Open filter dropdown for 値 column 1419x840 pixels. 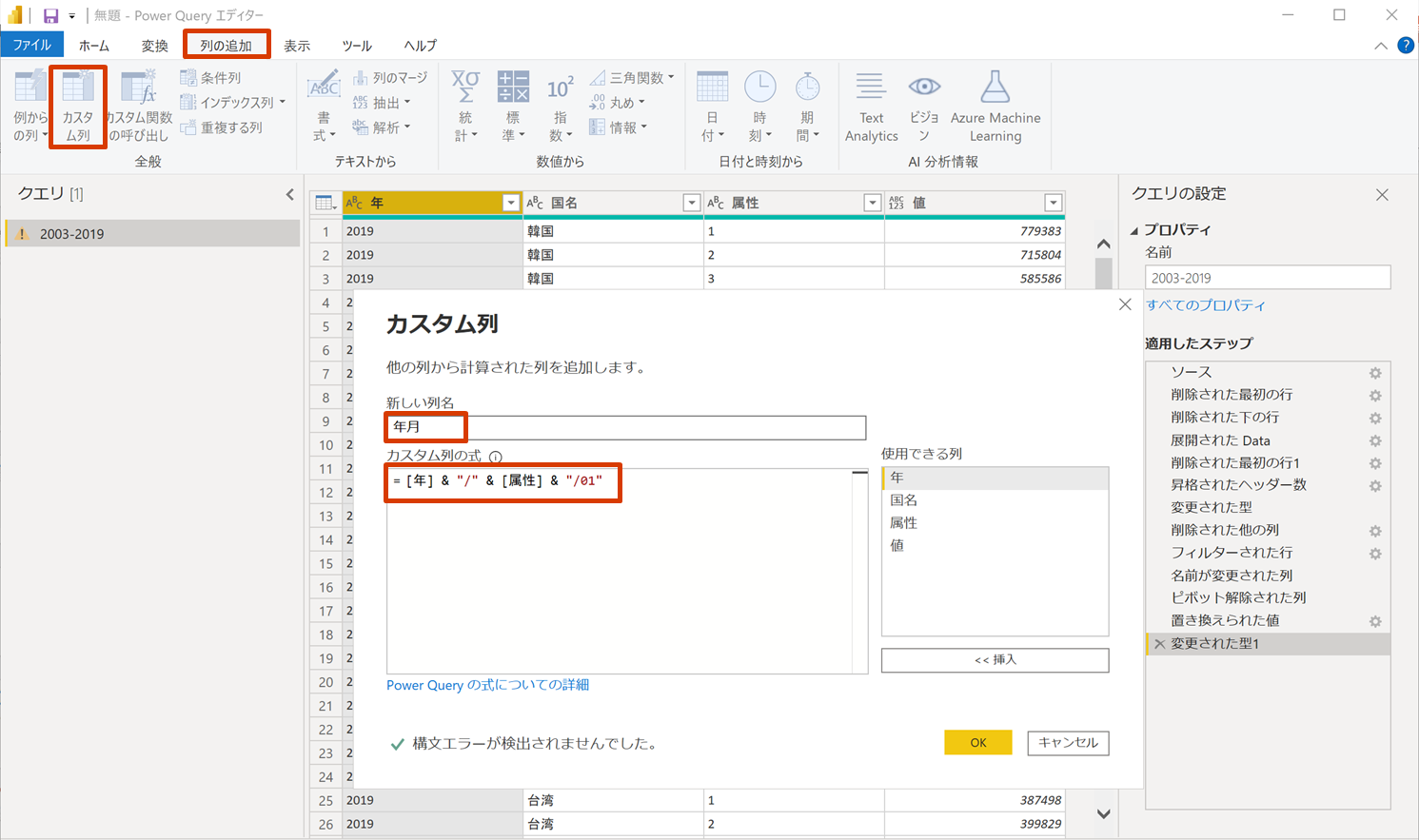tap(1053, 203)
